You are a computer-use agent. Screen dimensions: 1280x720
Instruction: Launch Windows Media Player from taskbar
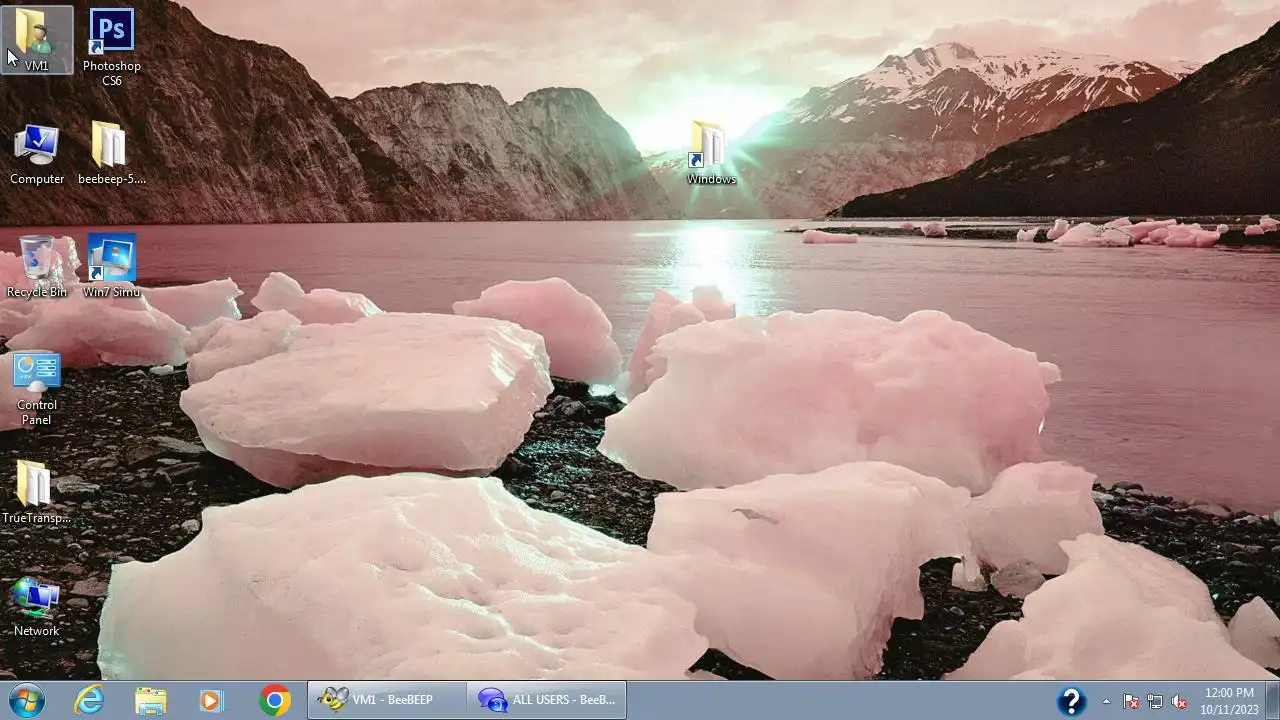[x=211, y=700]
